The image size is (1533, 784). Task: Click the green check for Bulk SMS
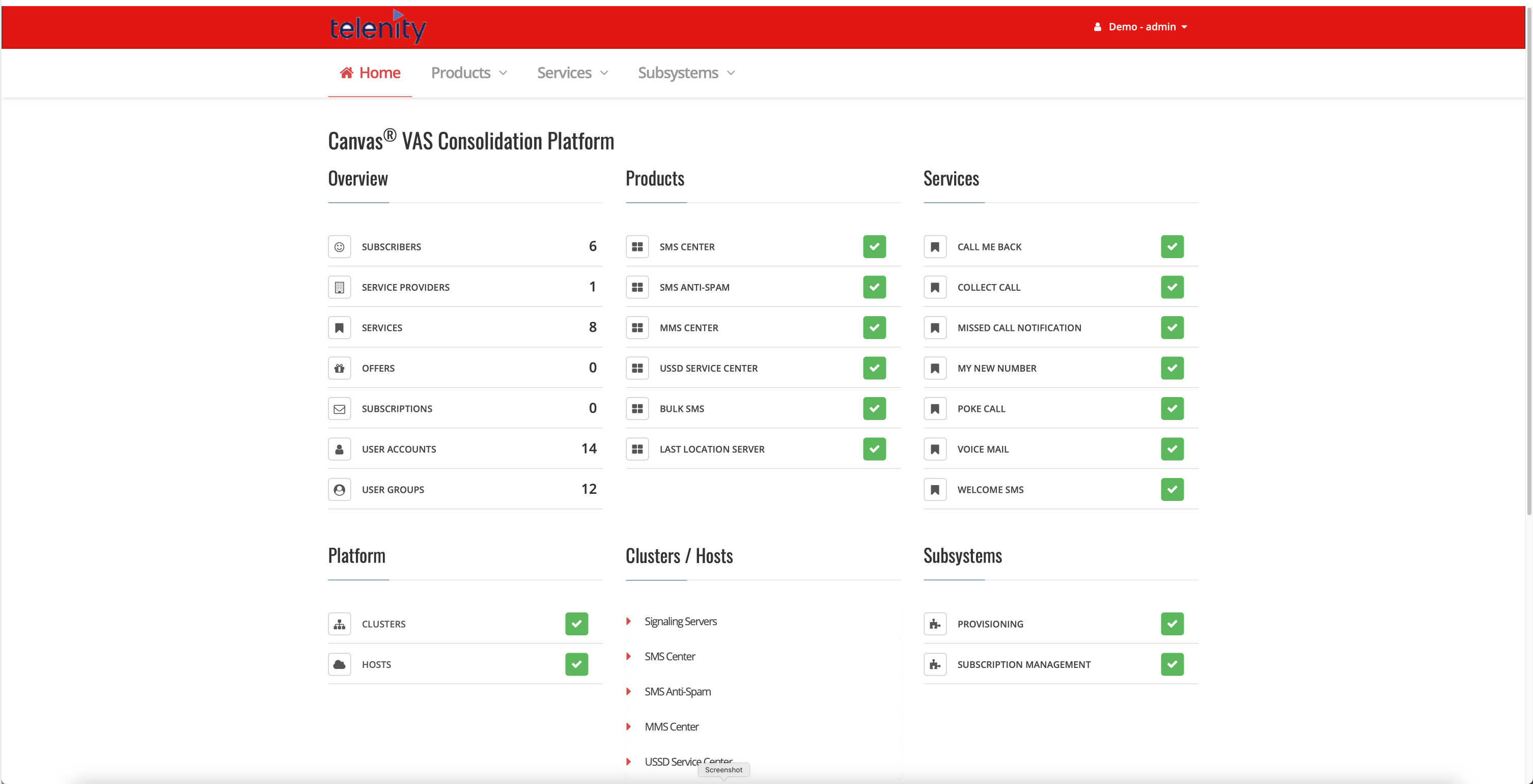point(874,409)
